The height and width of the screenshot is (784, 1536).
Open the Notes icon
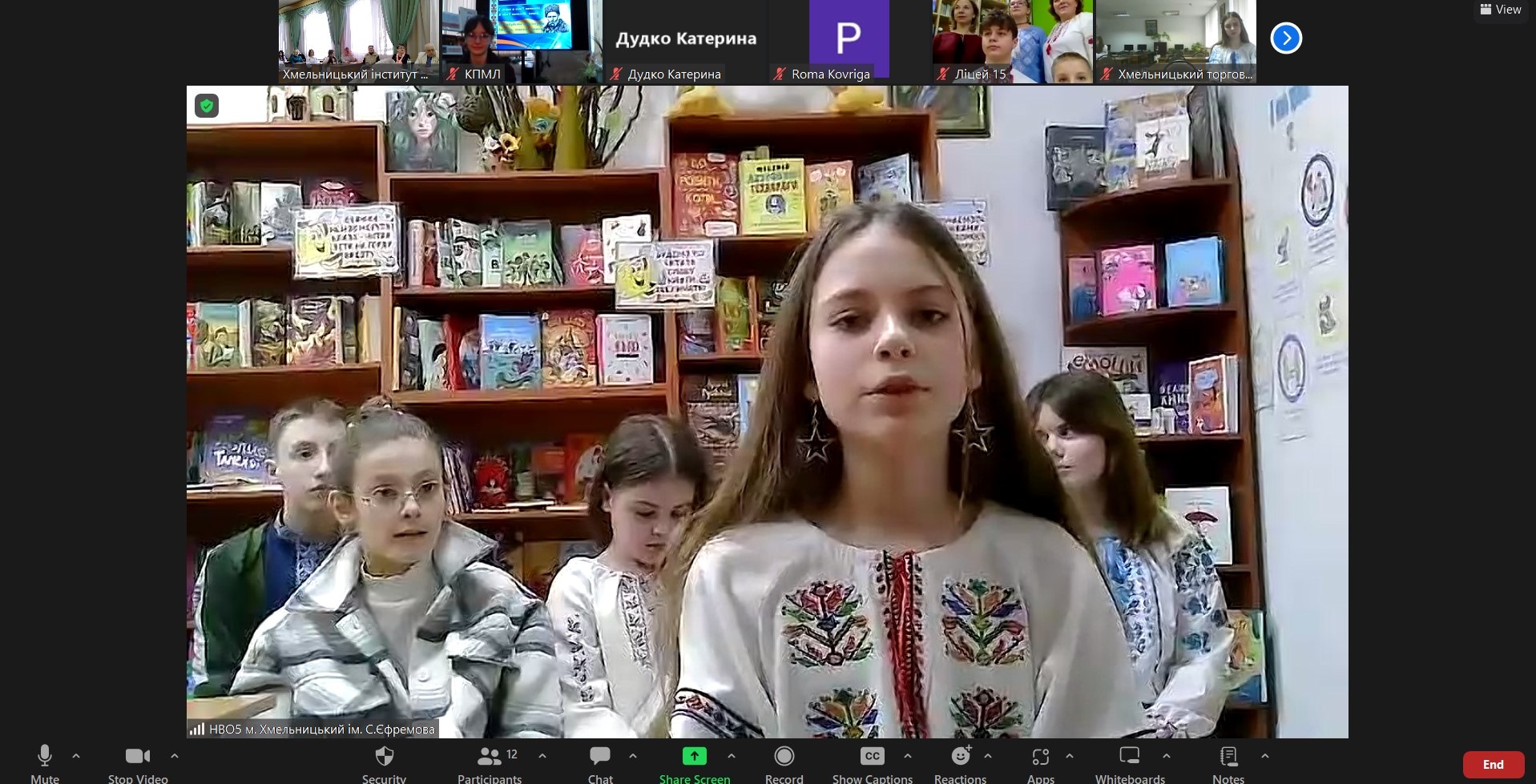click(1228, 757)
